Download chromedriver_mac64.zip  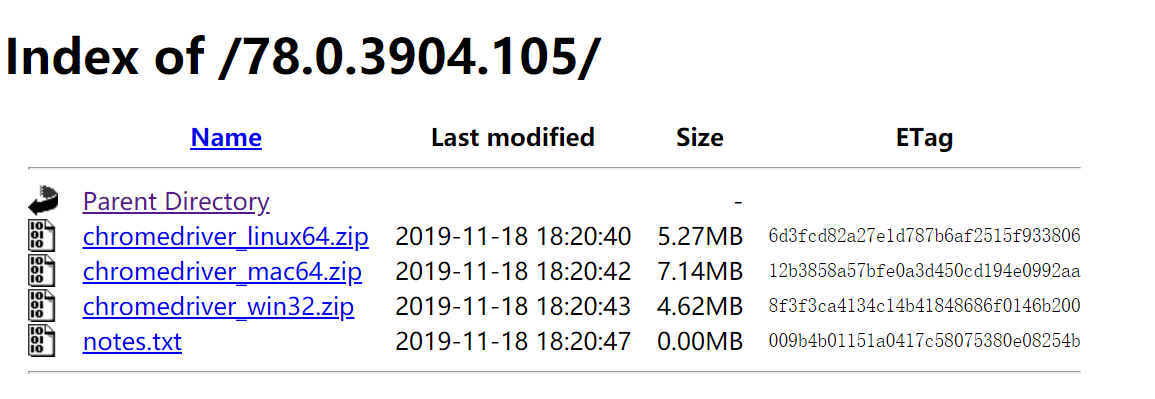(222, 272)
